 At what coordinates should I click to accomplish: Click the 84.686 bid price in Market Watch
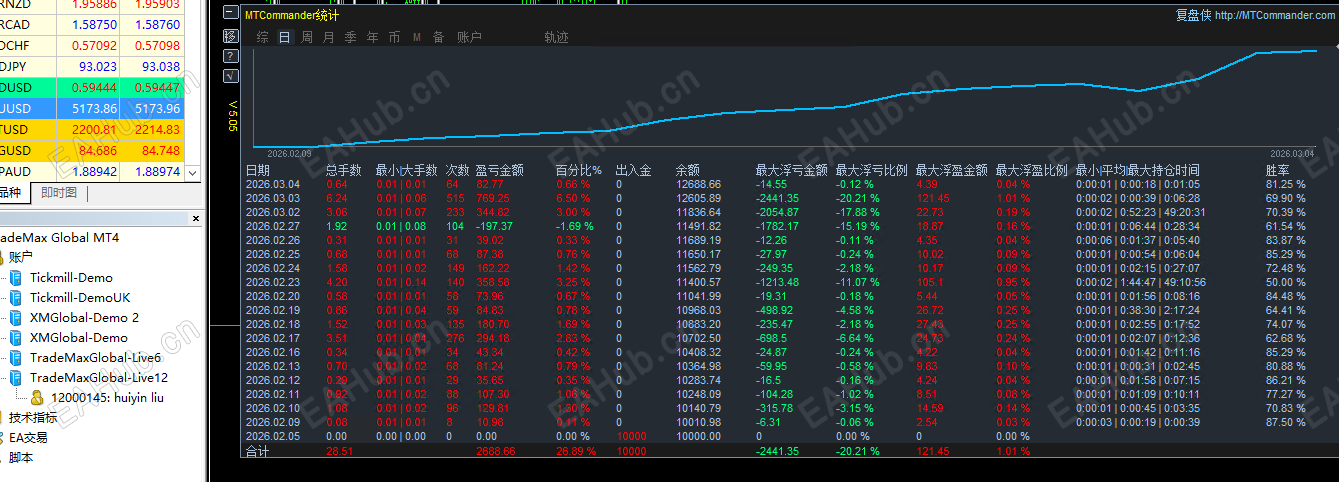[x=98, y=150]
